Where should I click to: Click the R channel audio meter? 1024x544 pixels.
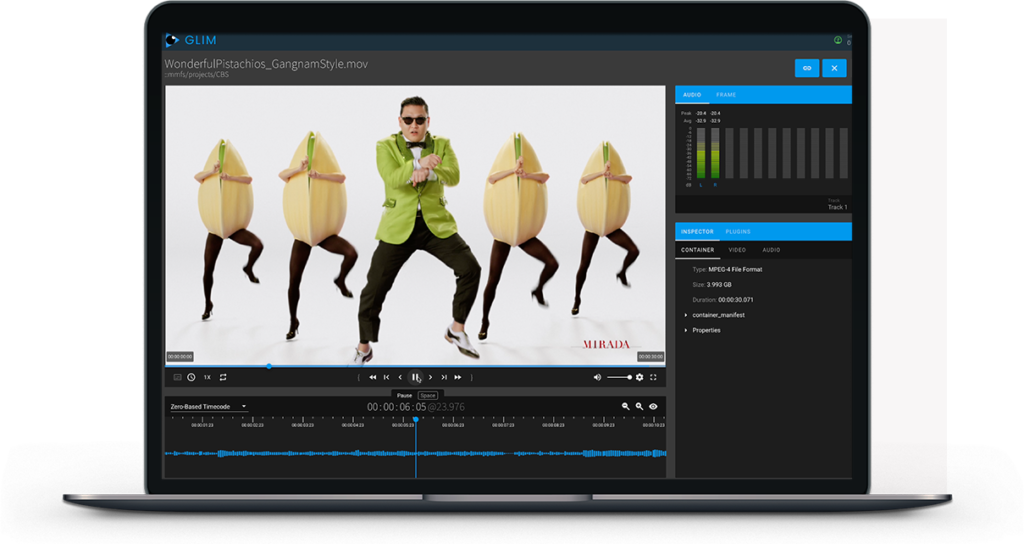715,153
